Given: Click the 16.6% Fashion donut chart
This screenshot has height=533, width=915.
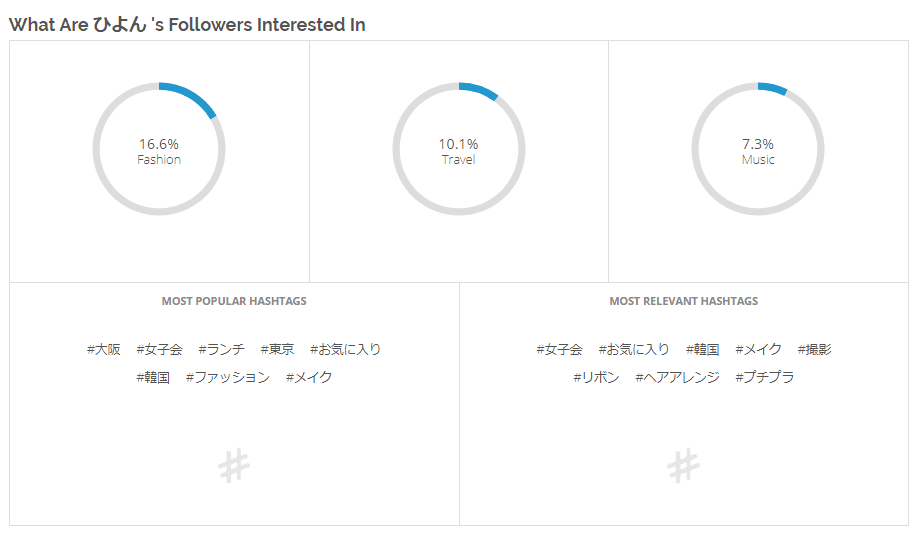Looking at the screenshot, I should (x=159, y=149).
